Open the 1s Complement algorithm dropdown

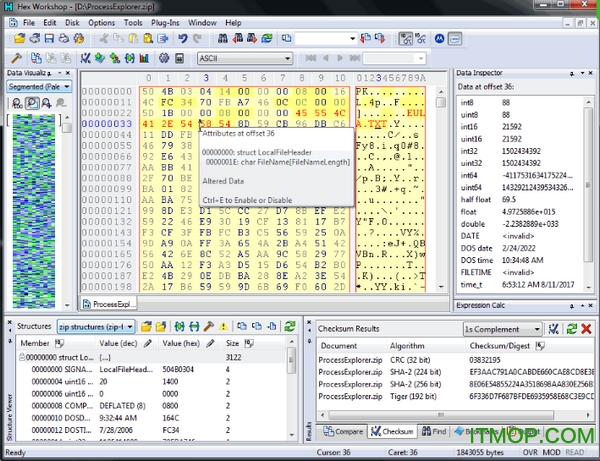(x=502, y=329)
